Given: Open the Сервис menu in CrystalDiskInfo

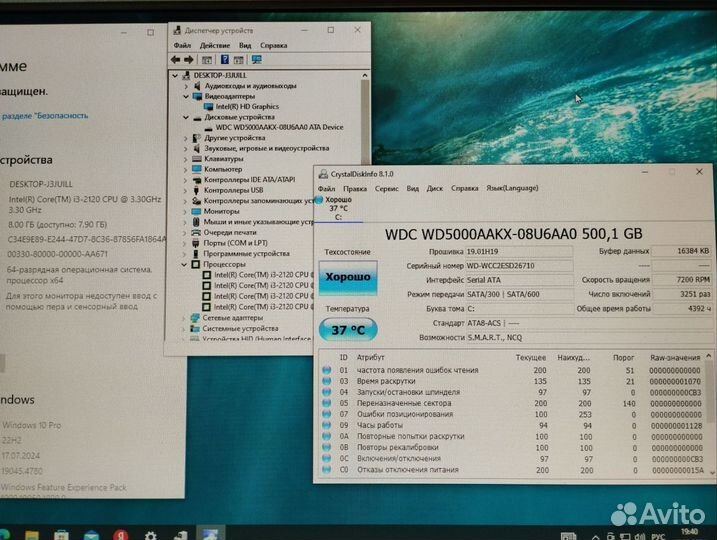Looking at the screenshot, I should coord(386,188).
